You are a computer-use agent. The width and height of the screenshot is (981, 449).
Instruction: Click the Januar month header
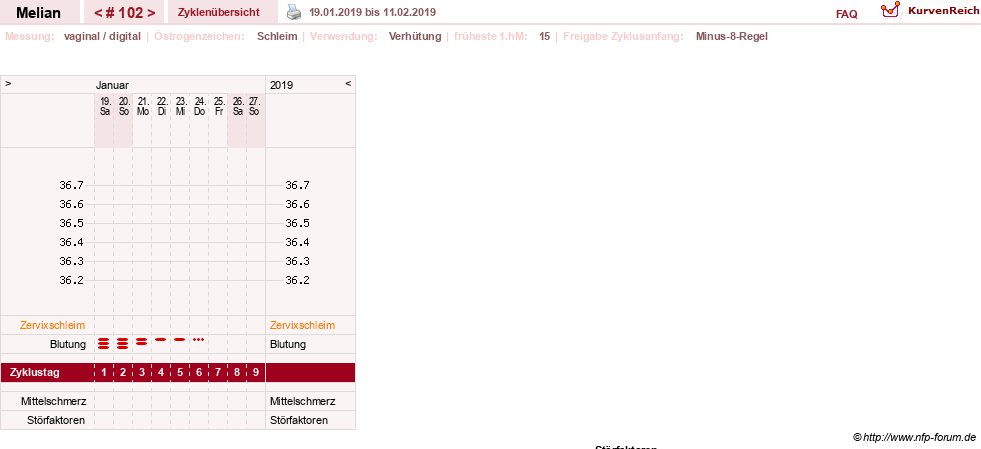click(x=112, y=85)
